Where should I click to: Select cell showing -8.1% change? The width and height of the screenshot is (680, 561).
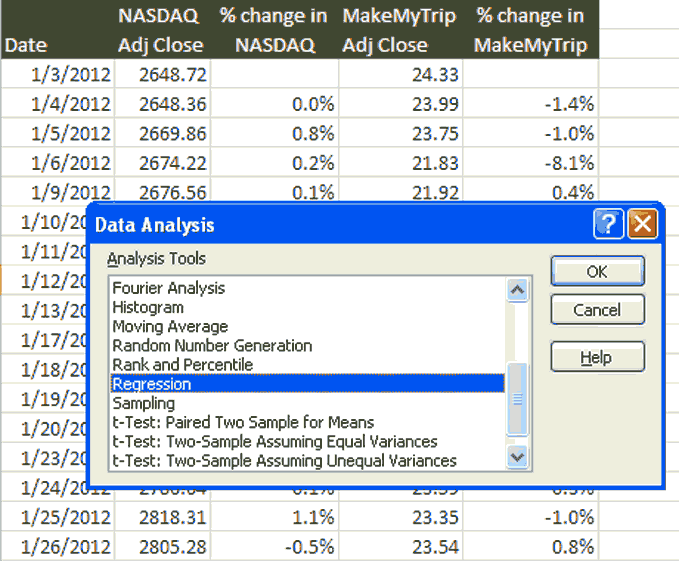(531, 163)
